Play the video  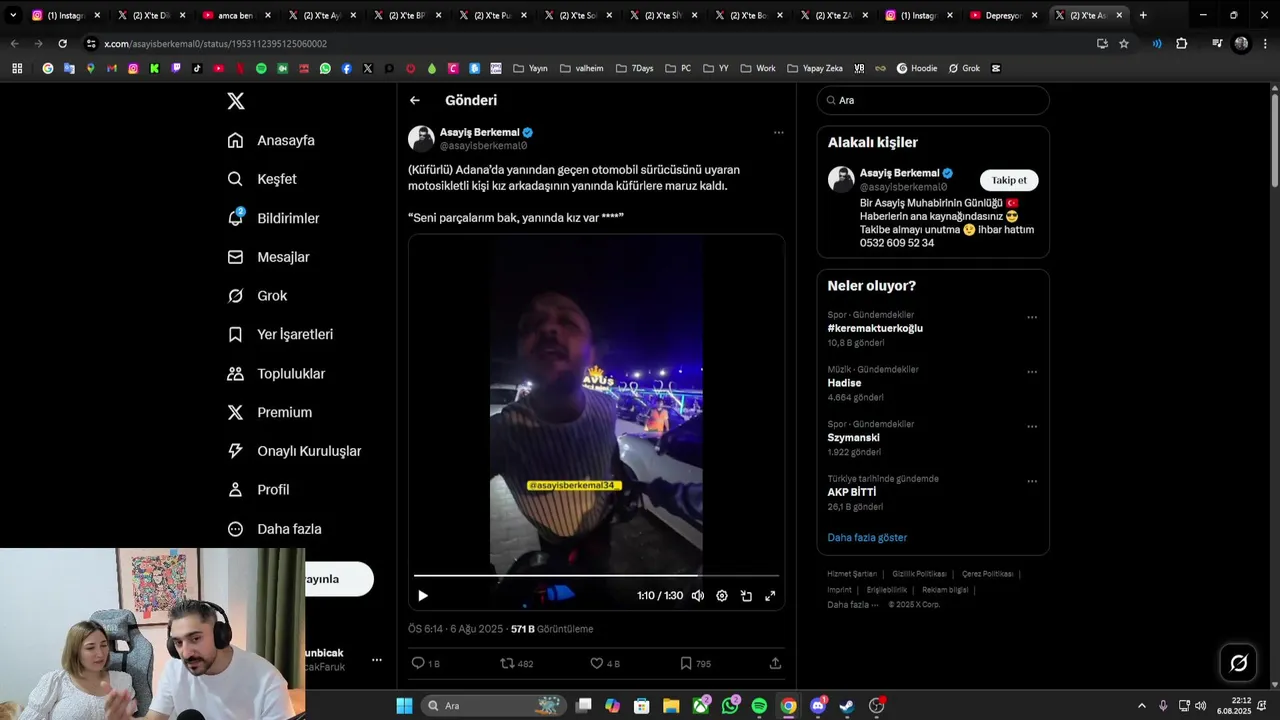pos(423,596)
